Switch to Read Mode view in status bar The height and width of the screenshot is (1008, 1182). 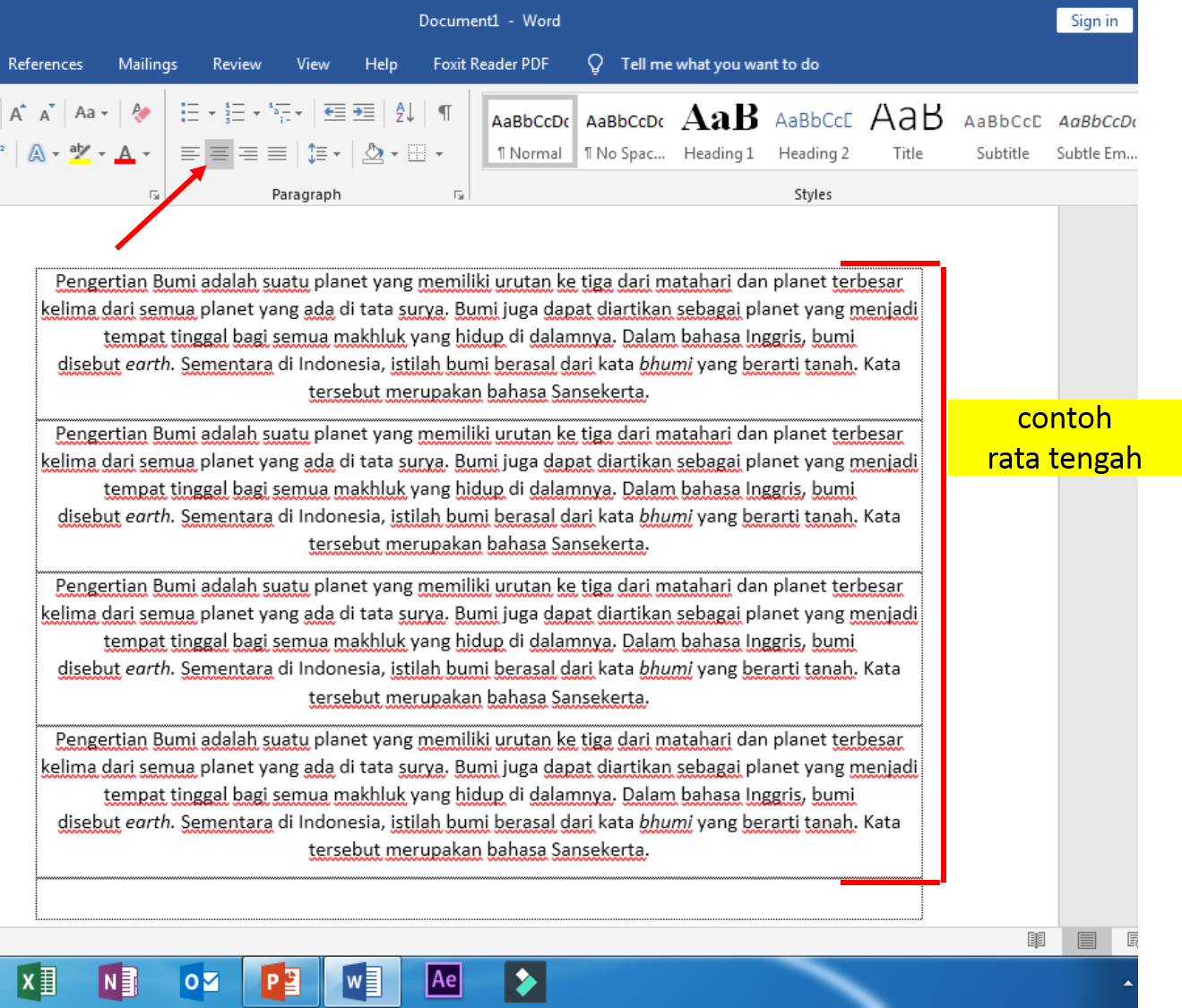tap(1036, 940)
